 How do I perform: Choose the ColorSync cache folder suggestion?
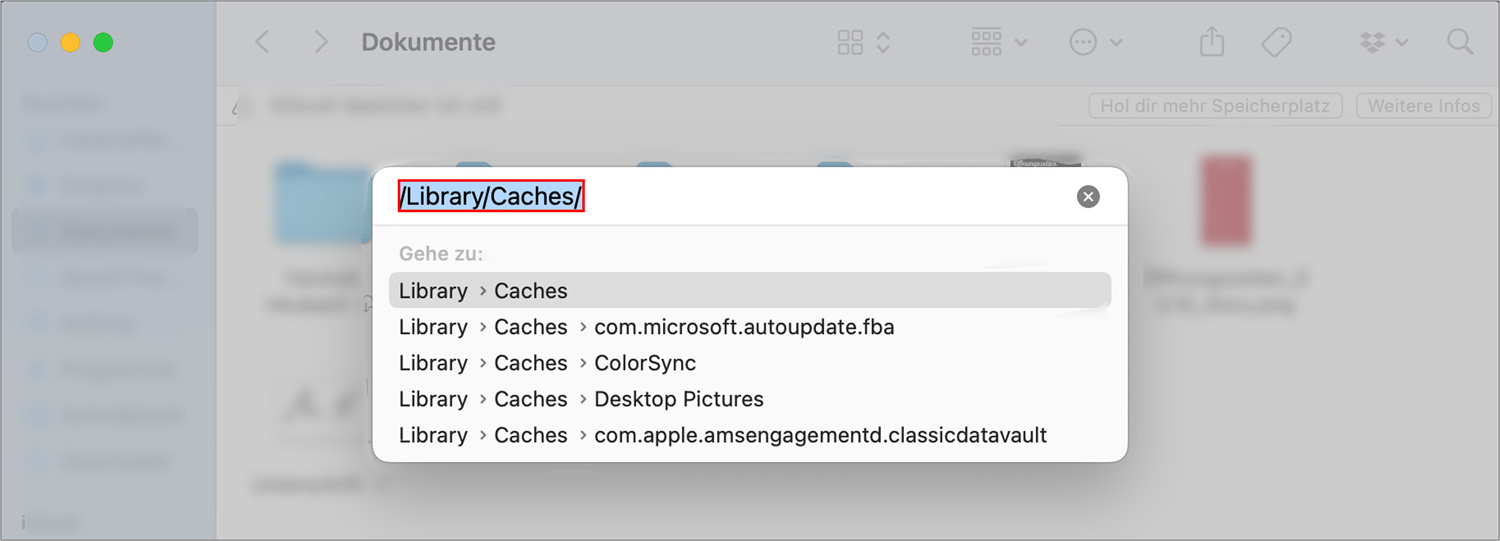645,363
